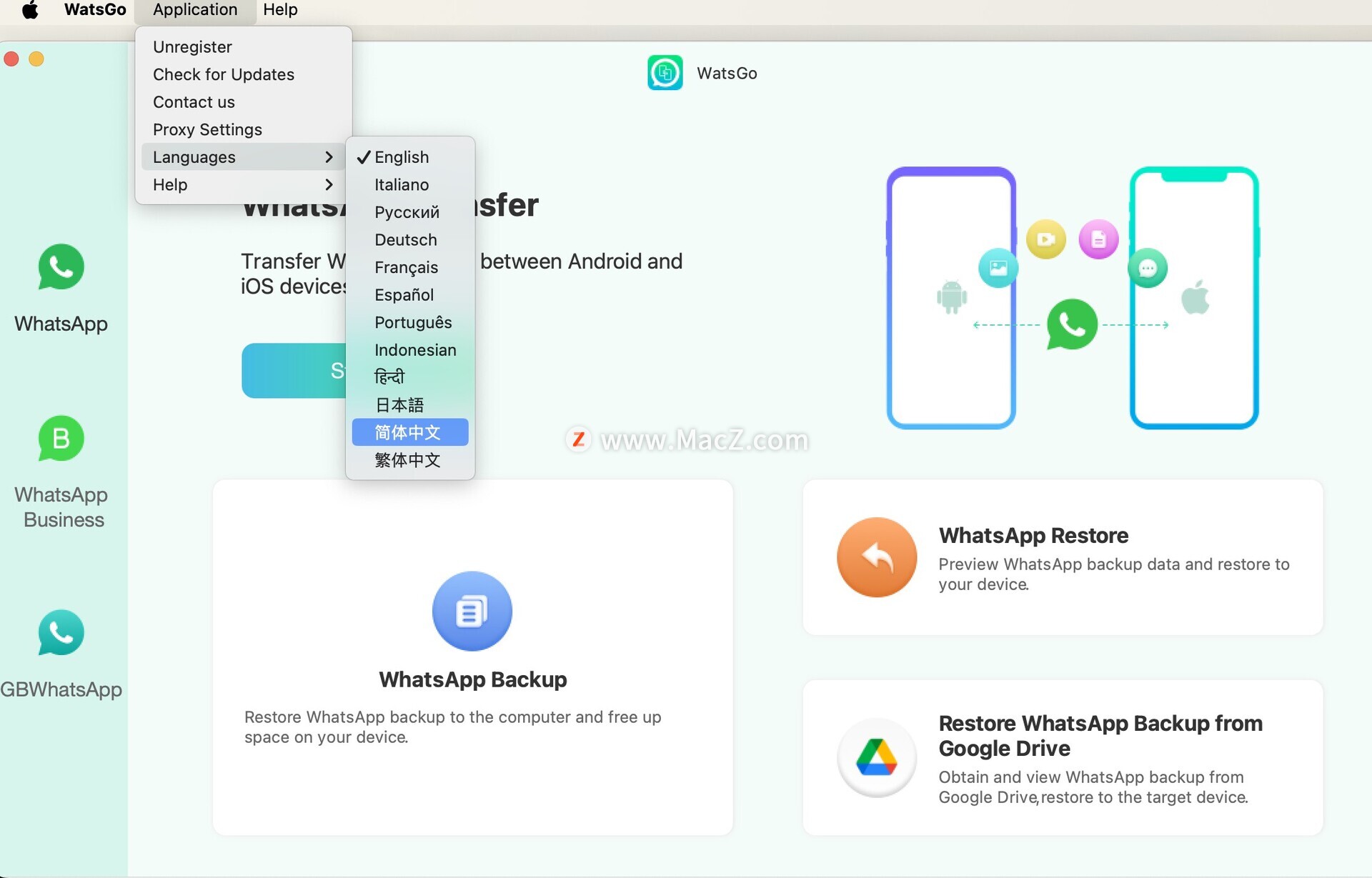This screenshot has width=1372, height=878.
Task: Open the WhatsApp Restore card title
Action: click(1033, 535)
